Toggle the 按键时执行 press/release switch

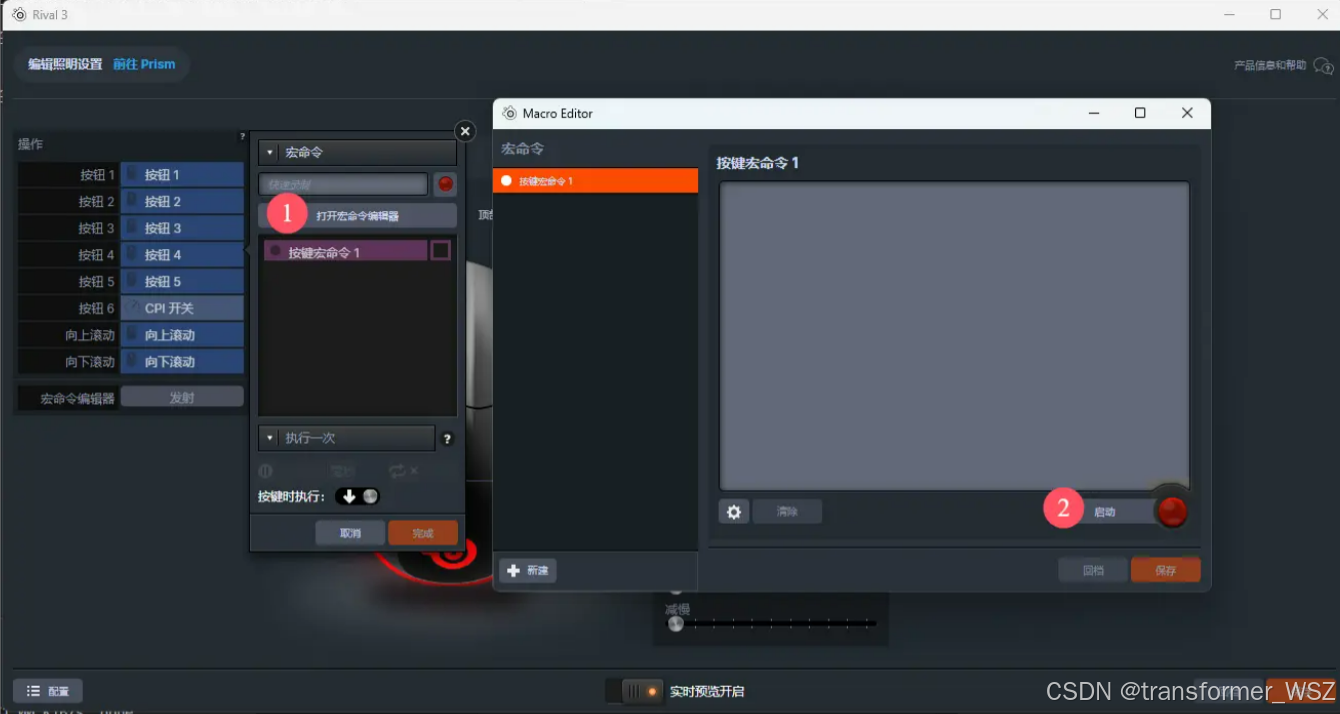click(x=358, y=496)
